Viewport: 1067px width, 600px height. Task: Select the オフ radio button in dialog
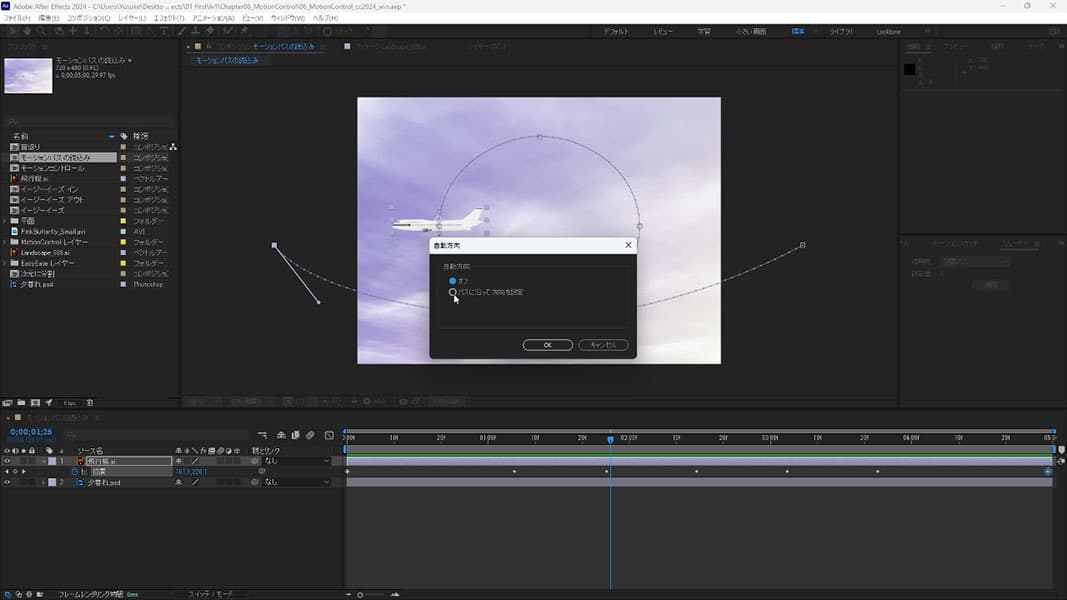453,281
